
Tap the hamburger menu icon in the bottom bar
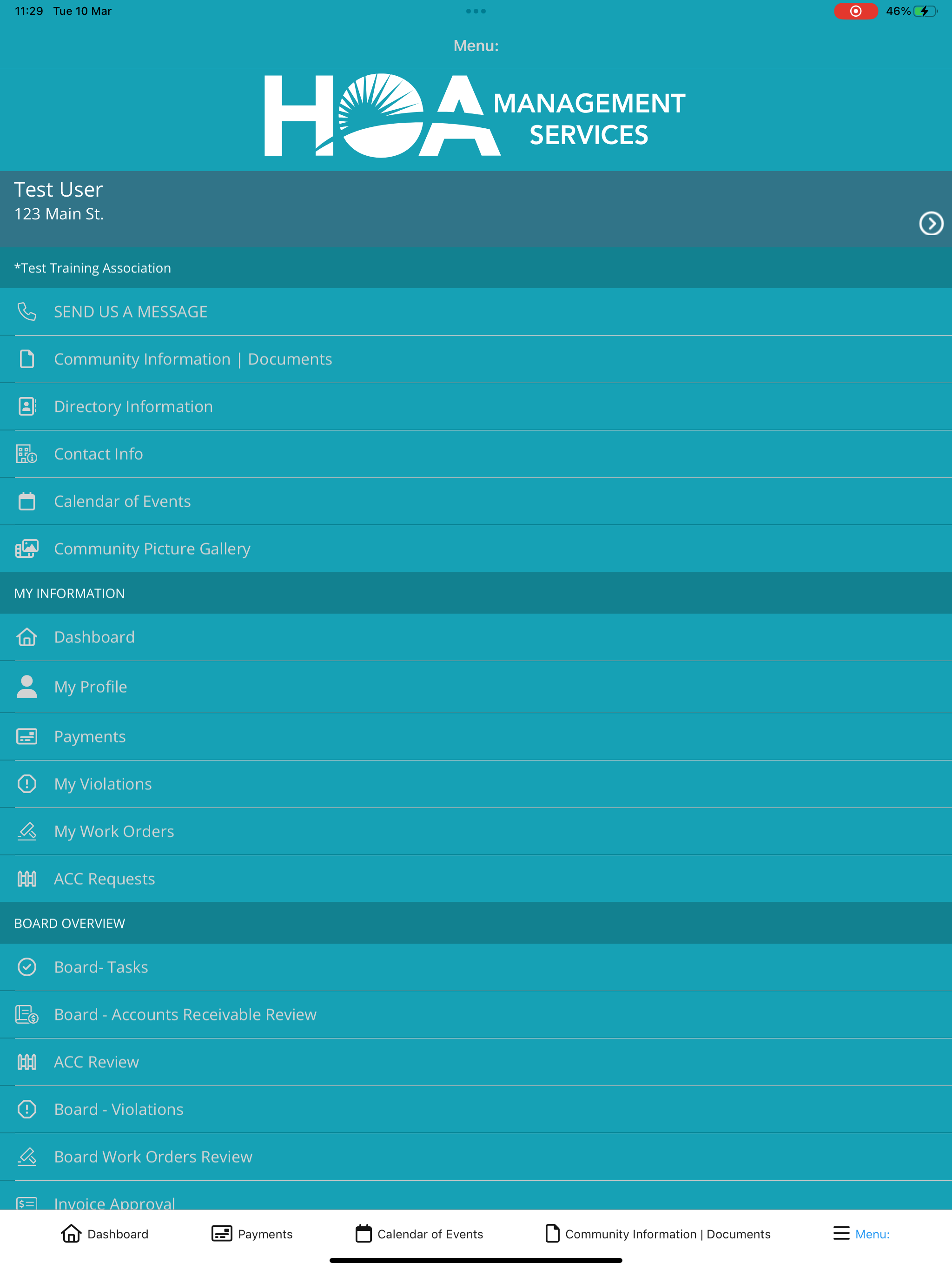coord(841,1233)
